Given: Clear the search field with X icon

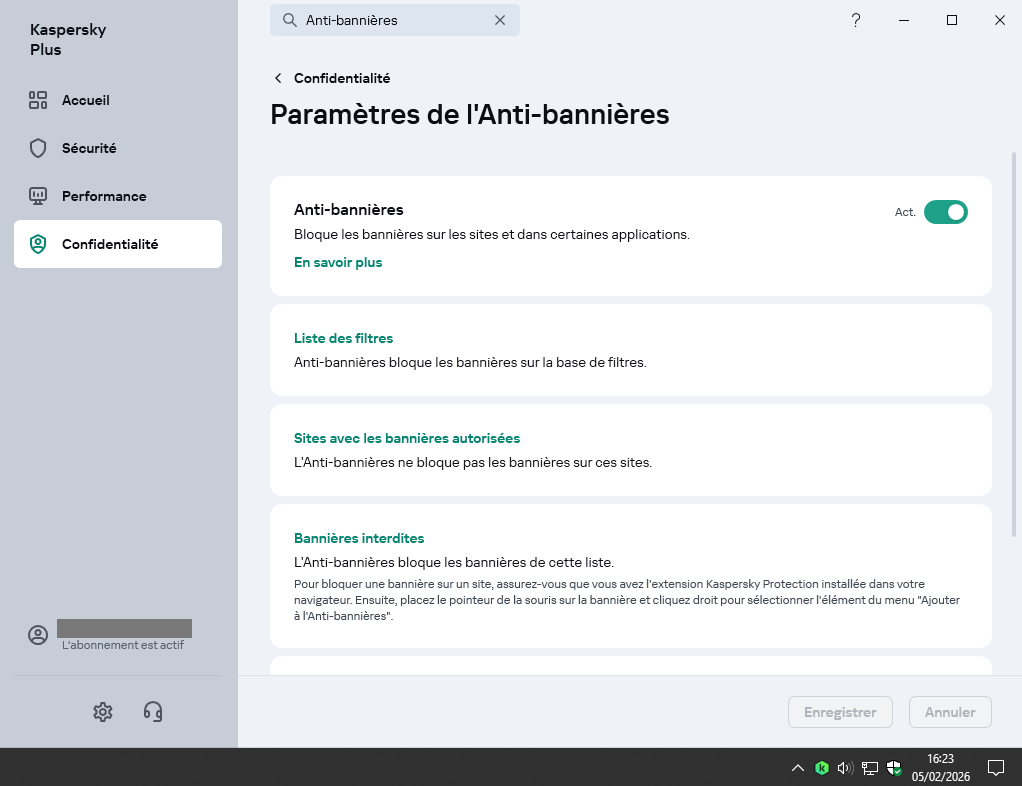Looking at the screenshot, I should 500,20.
